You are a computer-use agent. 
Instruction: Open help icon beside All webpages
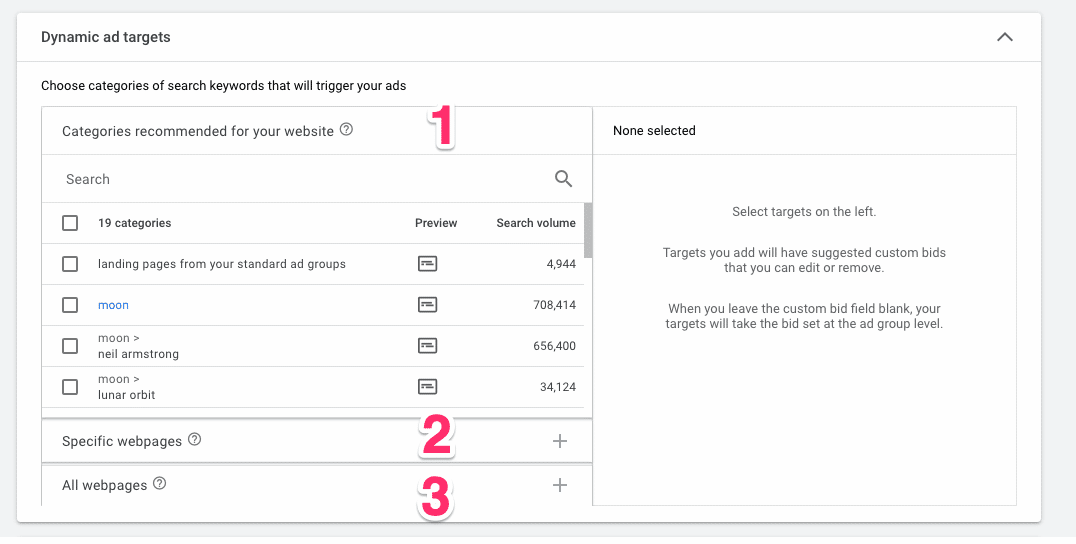click(160, 484)
